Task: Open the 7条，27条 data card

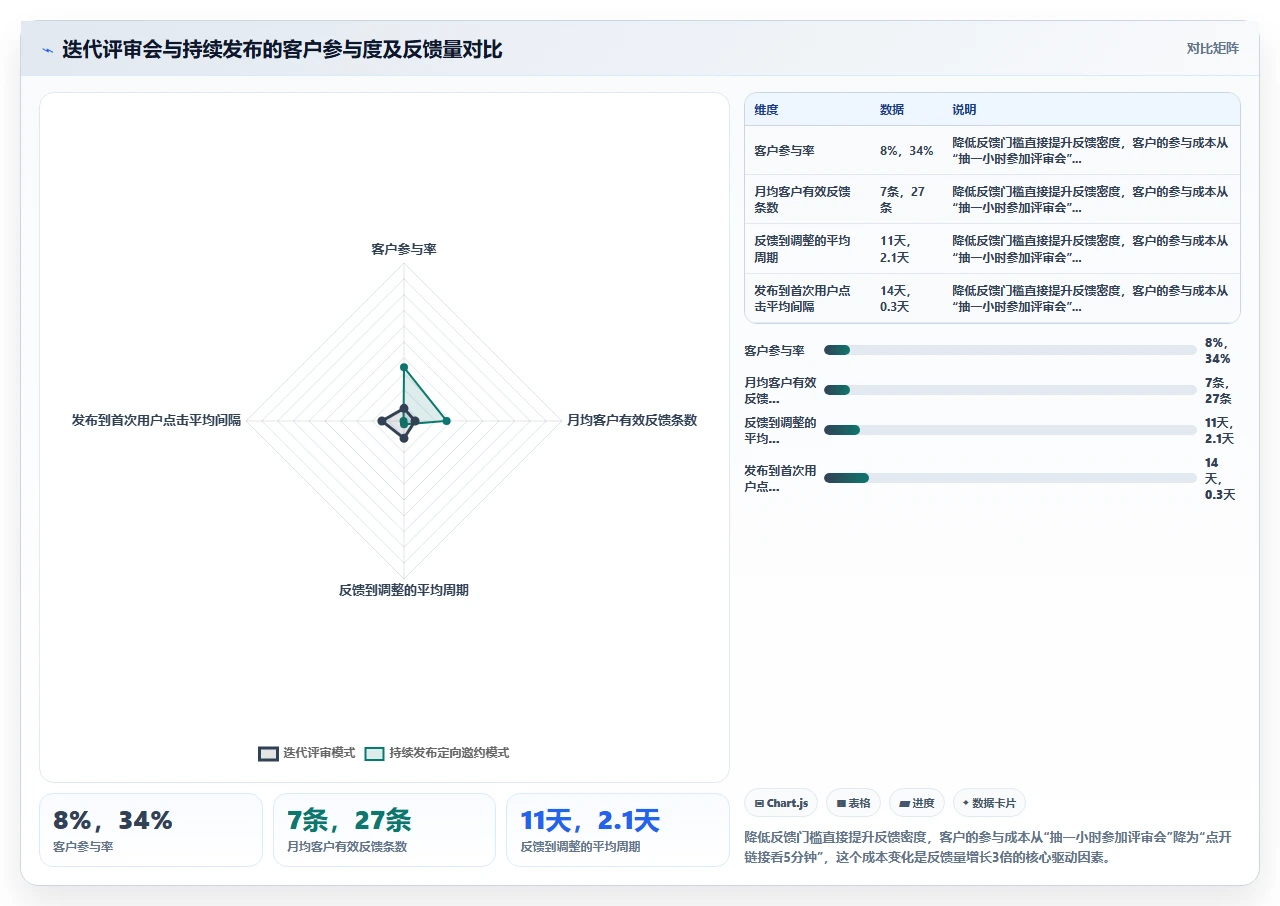Action: pyautogui.click(x=384, y=830)
